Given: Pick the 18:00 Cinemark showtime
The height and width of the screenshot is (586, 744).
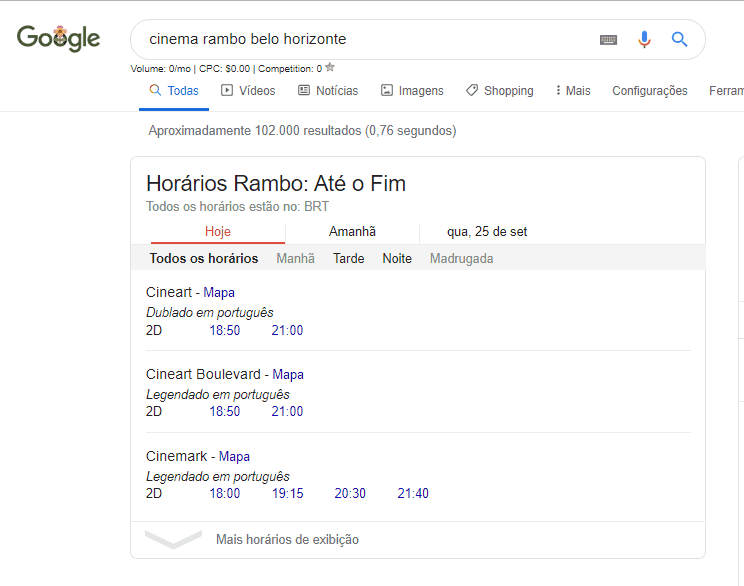Looking at the screenshot, I should pos(224,493).
